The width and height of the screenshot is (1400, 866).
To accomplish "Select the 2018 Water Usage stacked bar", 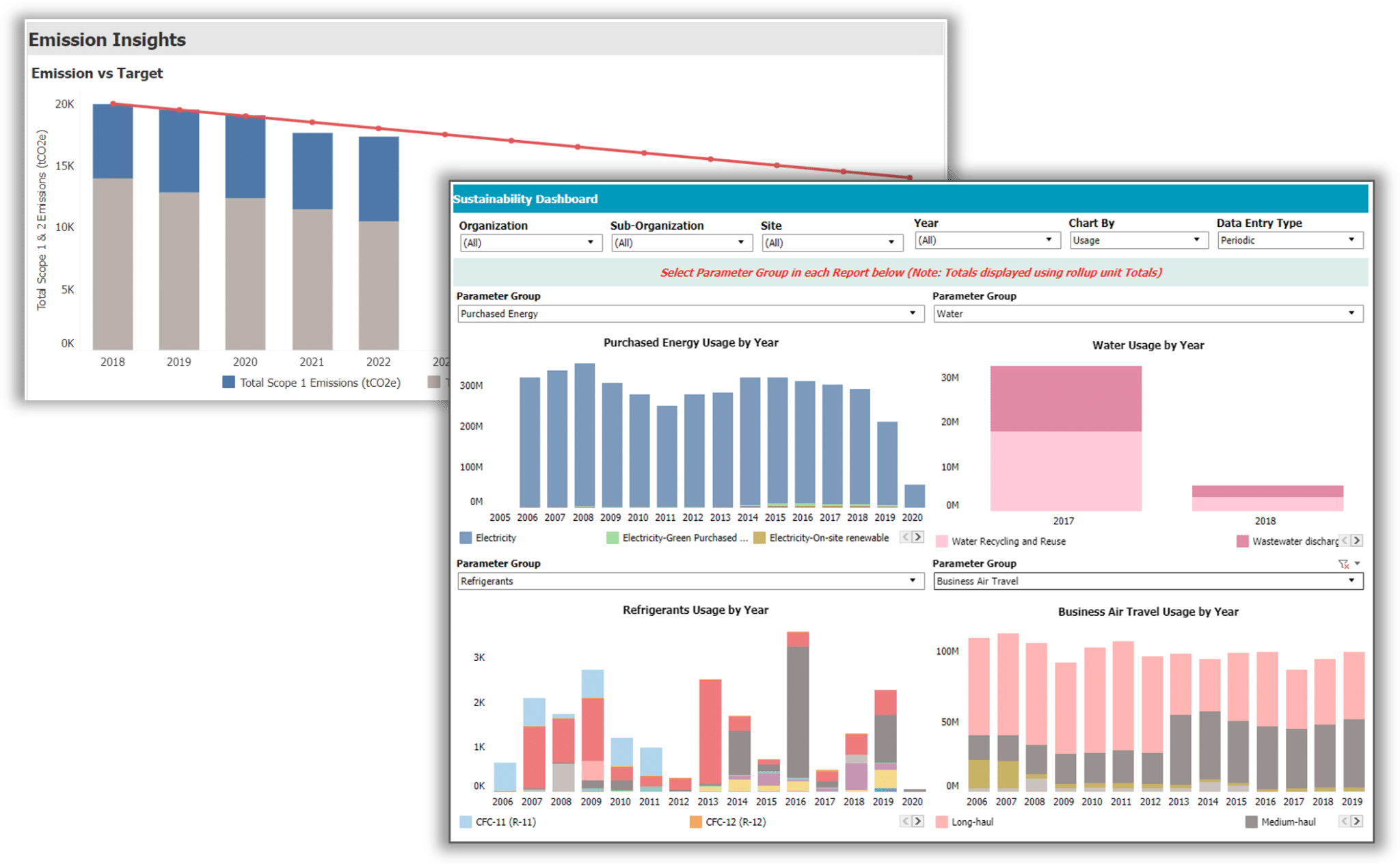I will click(x=1267, y=498).
